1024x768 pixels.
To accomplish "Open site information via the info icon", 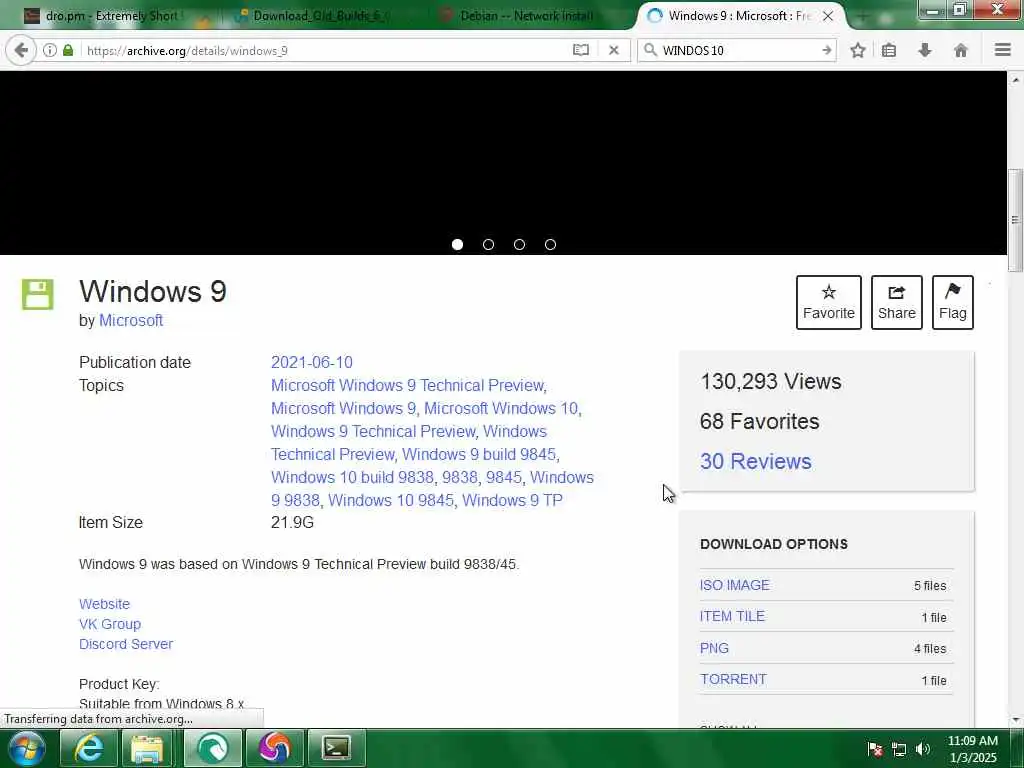I will (x=50, y=50).
